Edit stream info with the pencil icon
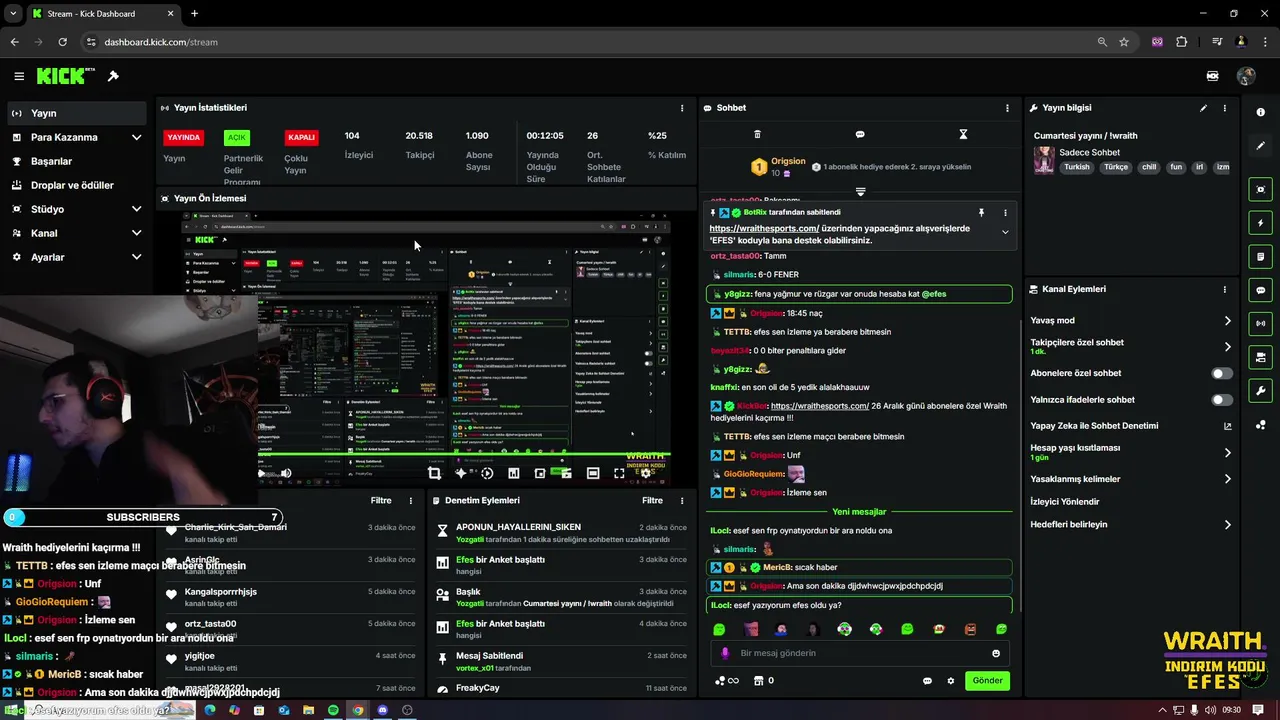Viewport: 1280px width, 720px height. (1203, 108)
